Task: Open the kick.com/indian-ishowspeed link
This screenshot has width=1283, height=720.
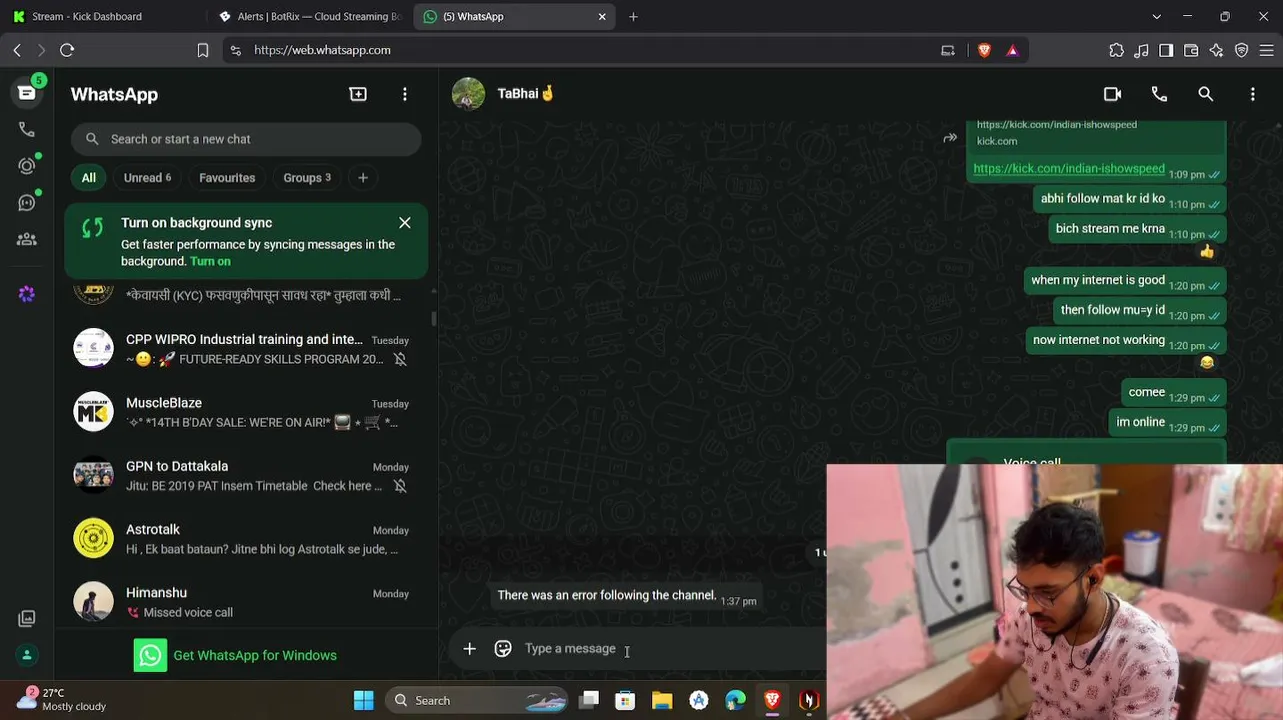Action: click(x=1069, y=169)
